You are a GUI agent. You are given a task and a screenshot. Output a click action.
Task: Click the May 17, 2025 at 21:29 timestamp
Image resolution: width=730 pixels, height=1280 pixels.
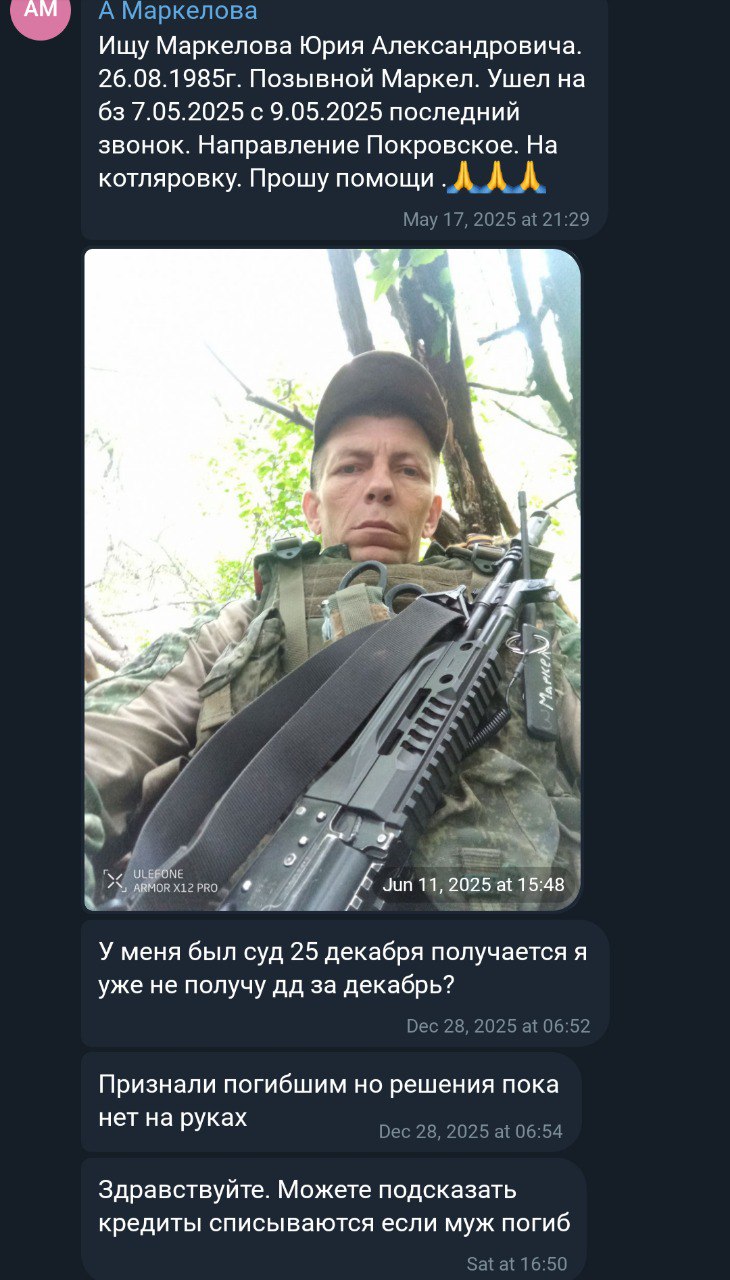tap(496, 219)
